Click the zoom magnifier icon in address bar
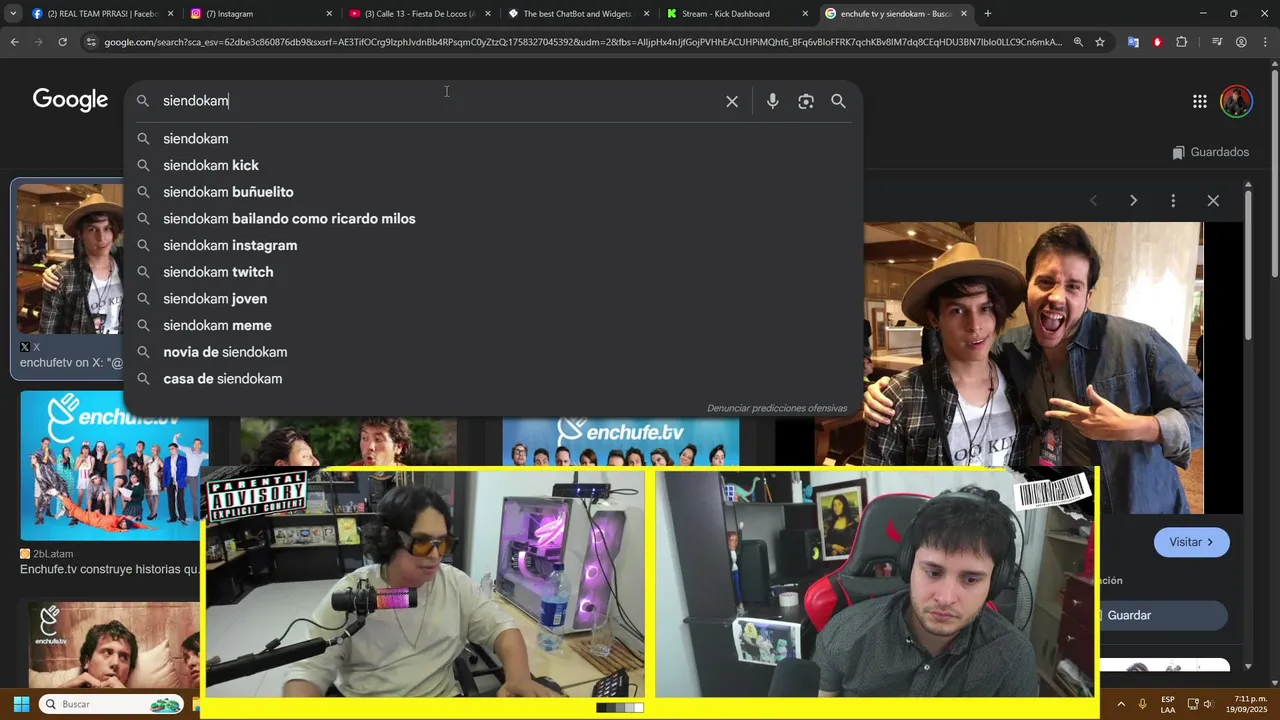Screen dimensions: 1280x720 point(1078,42)
